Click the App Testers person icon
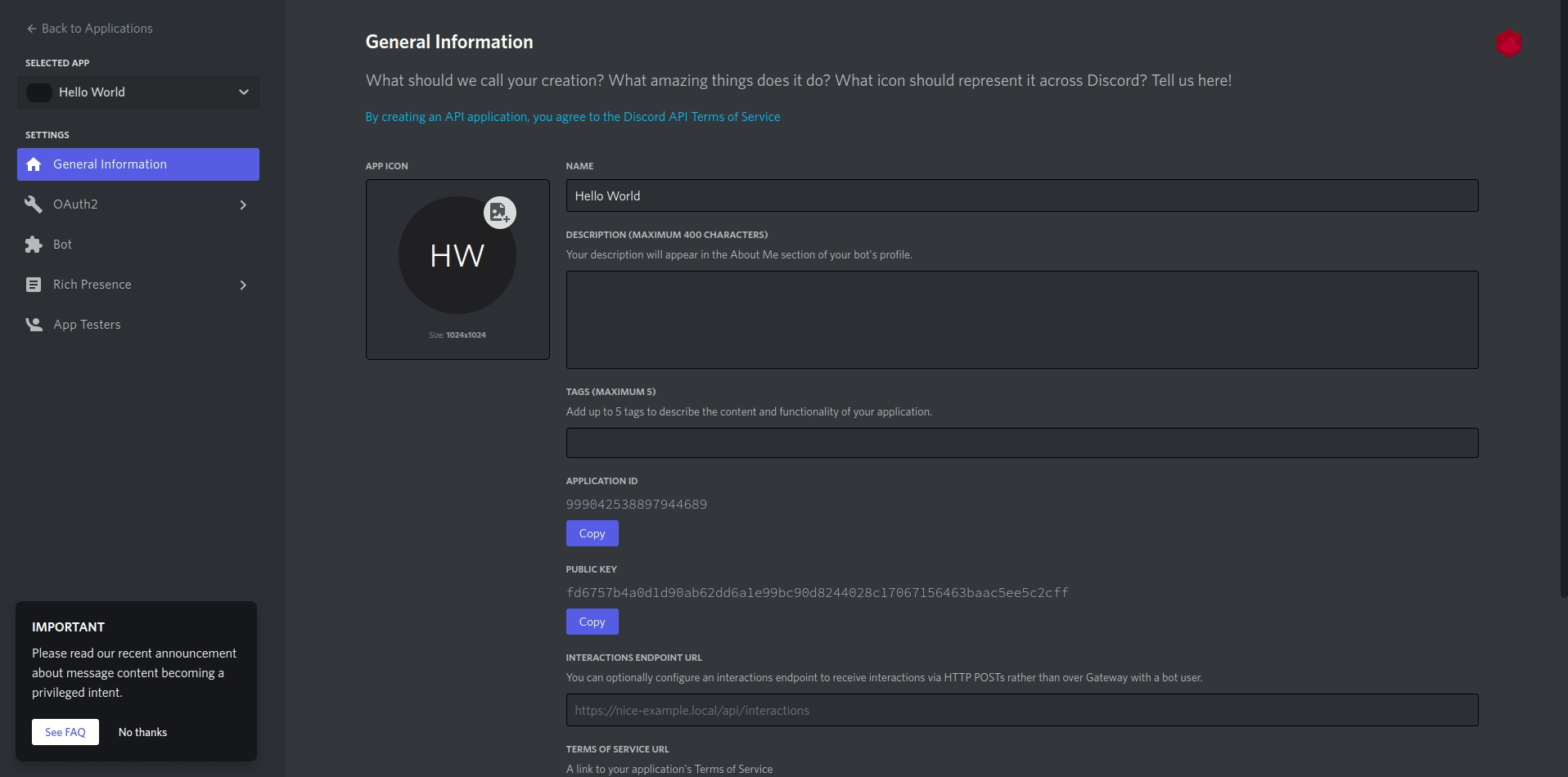Image resolution: width=1568 pixels, height=777 pixels. coord(34,325)
